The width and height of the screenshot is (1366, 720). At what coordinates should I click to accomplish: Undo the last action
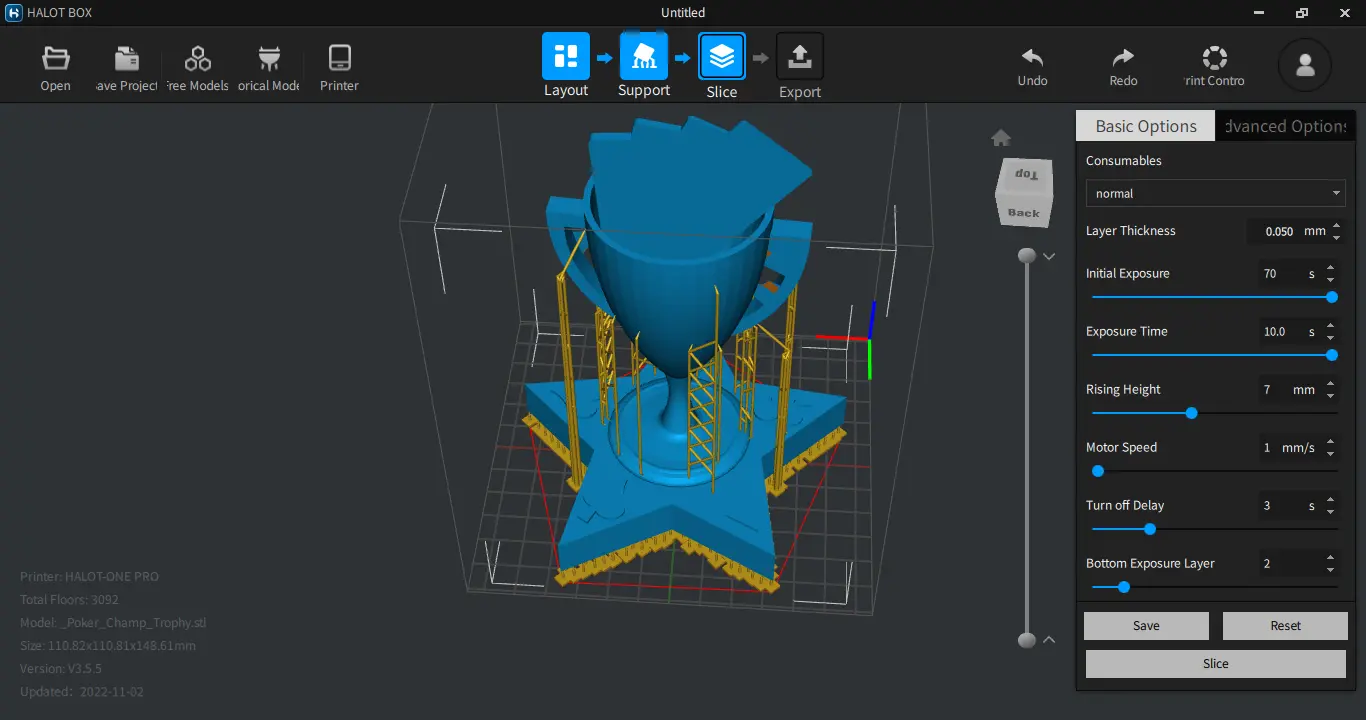[x=1032, y=58]
